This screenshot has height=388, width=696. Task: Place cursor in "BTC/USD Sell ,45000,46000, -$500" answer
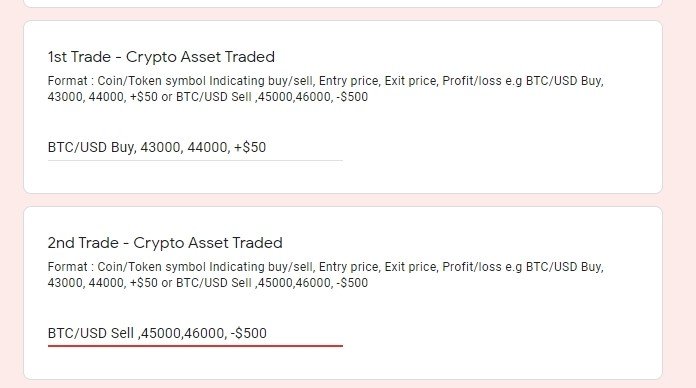pyautogui.click(x=157, y=333)
